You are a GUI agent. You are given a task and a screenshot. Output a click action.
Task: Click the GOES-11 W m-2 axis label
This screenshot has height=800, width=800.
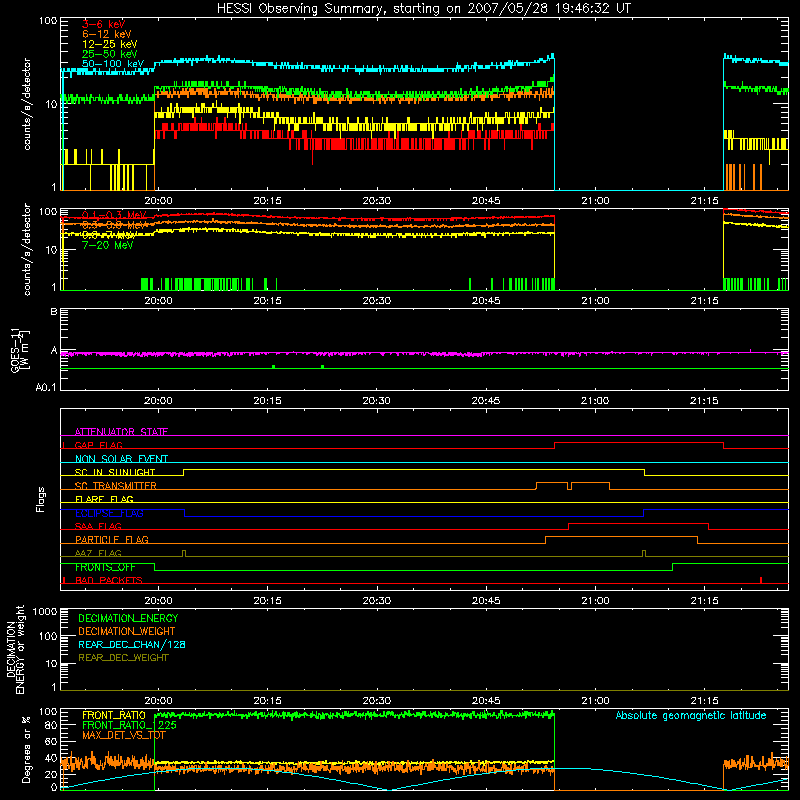tap(20, 350)
